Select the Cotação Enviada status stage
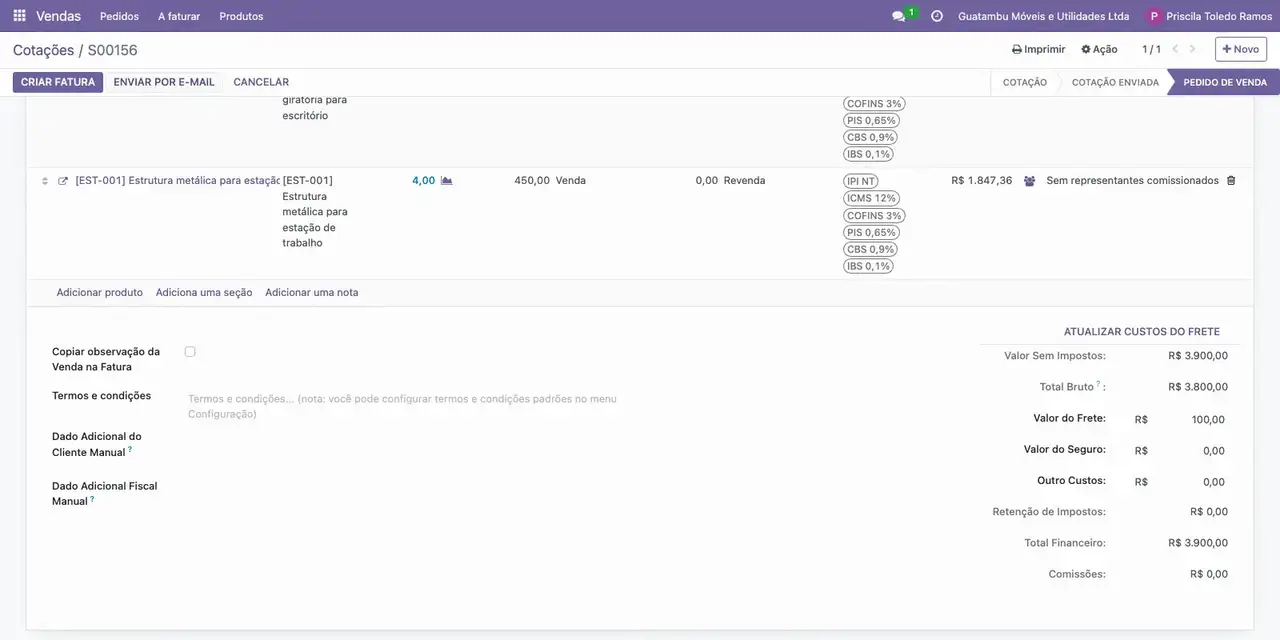The image size is (1280, 640). click(x=1115, y=82)
